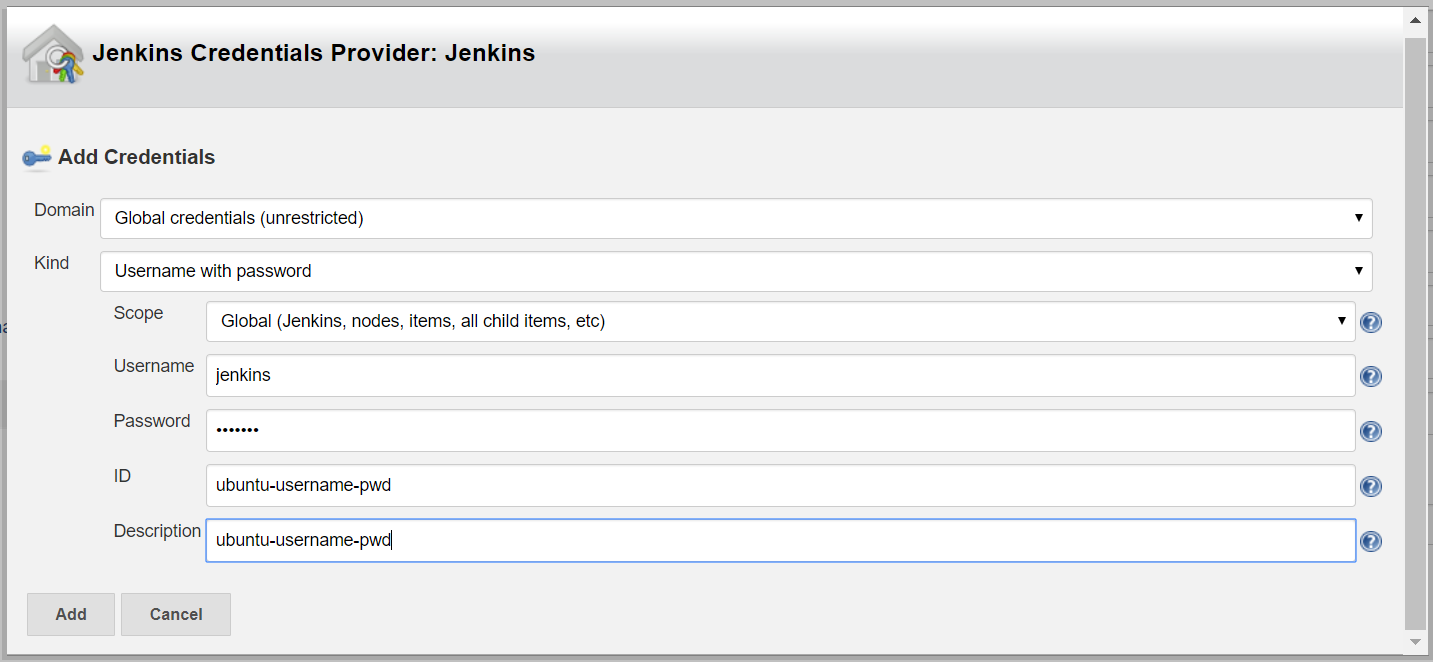Expand the Domain dropdown
The image size is (1433, 662).
tap(736, 218)
